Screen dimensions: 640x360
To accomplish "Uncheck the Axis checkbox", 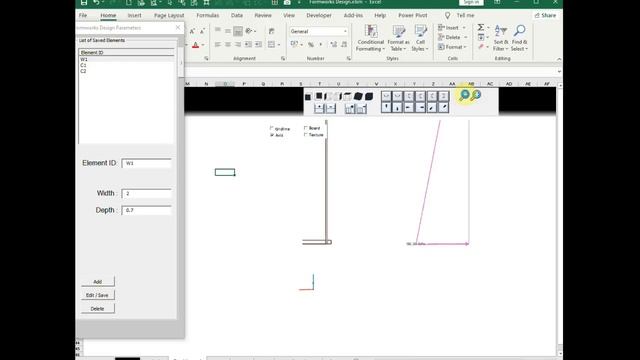I will 272,135.
